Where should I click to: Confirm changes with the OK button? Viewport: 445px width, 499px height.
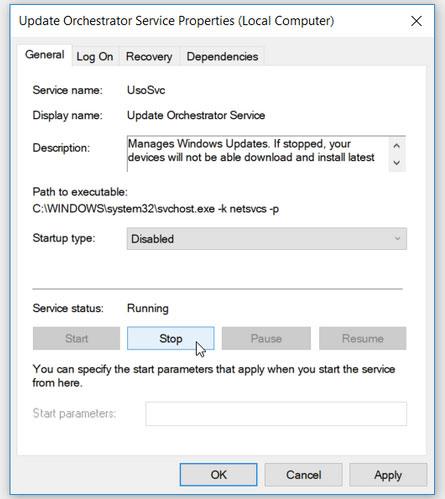tap(218, 475)
